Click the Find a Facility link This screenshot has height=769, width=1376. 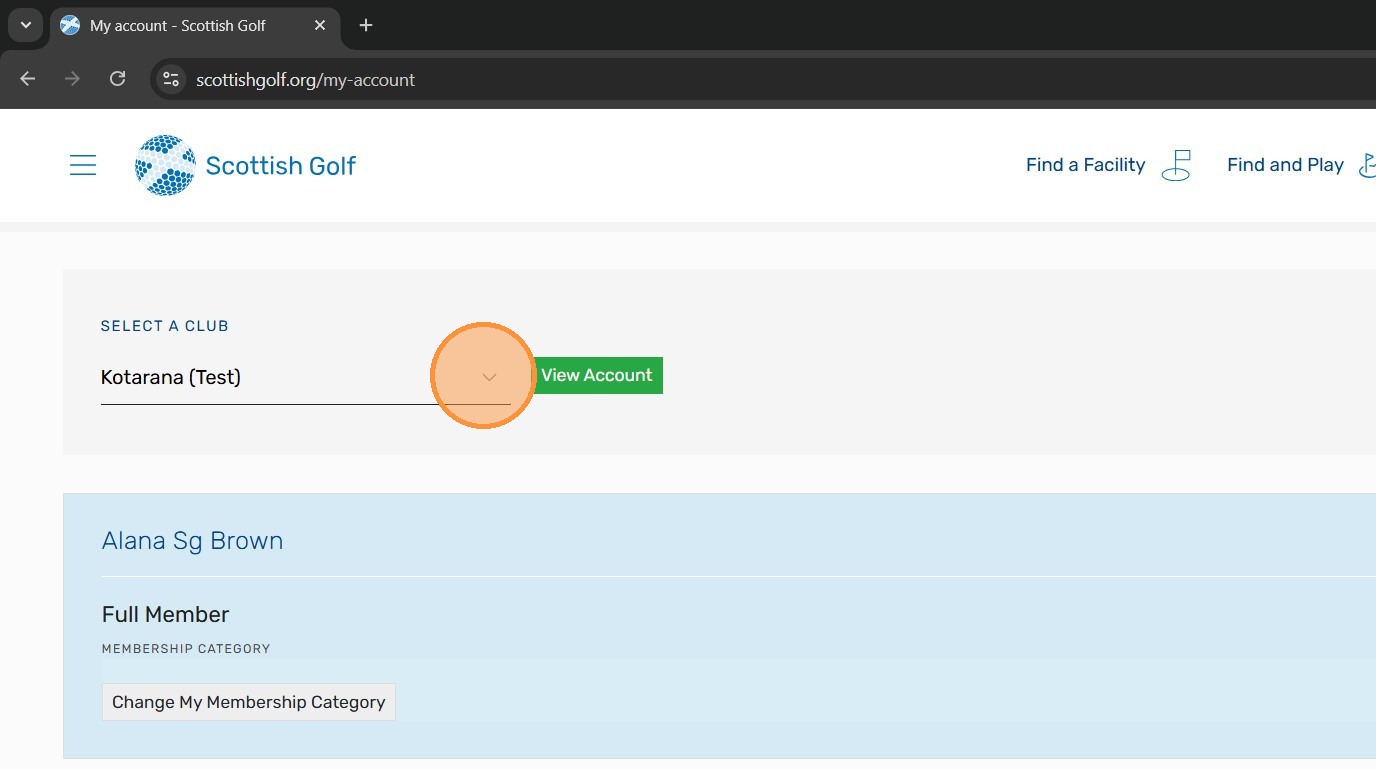click(1085, 165)
